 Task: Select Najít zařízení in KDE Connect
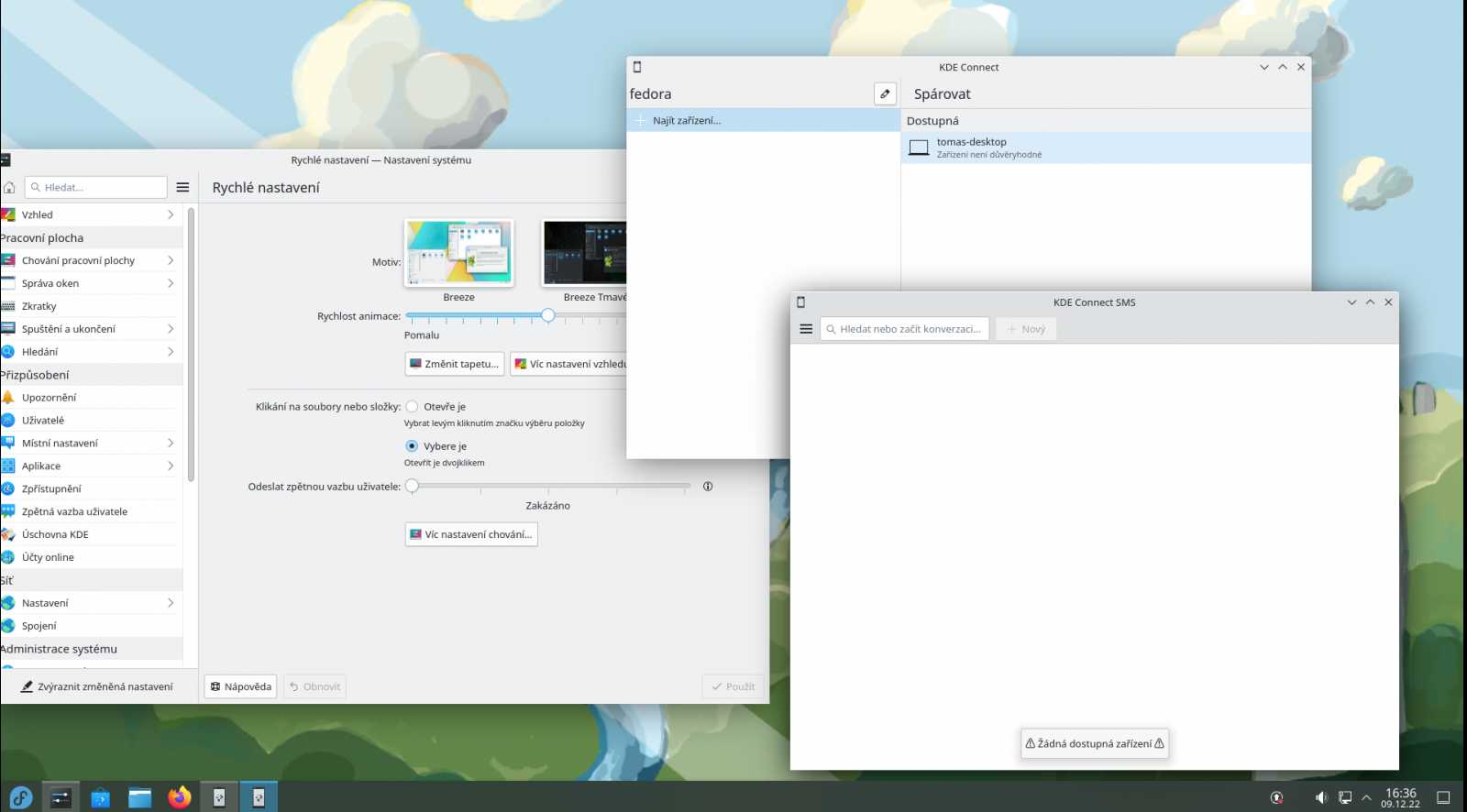click(763, 120)
